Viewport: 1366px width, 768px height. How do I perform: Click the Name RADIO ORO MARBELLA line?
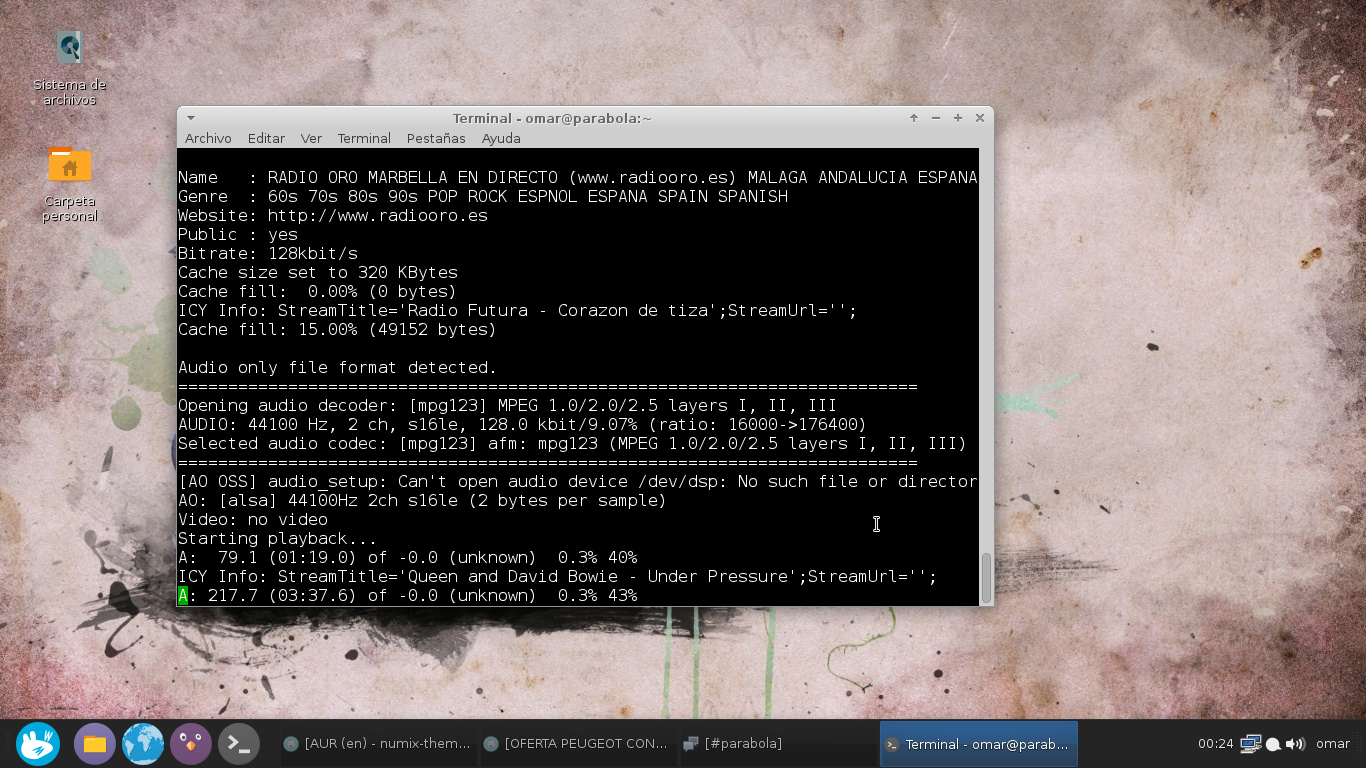pos(578,177)
